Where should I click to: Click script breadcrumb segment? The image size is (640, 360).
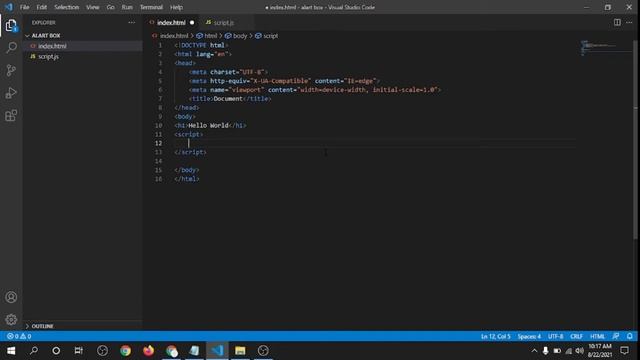tap(270, 36)
